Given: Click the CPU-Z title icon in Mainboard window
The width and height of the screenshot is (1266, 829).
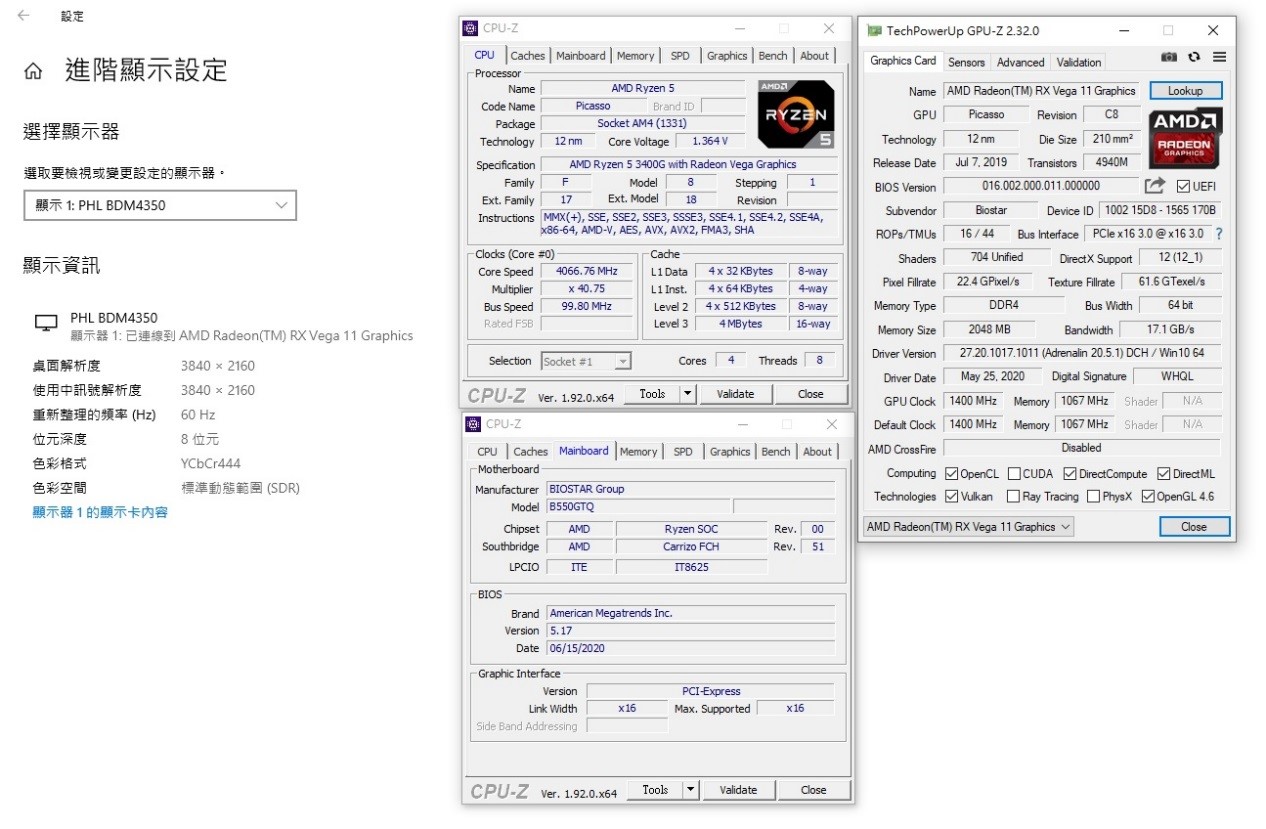Looking at the screenshot, I should pos(474,424).
